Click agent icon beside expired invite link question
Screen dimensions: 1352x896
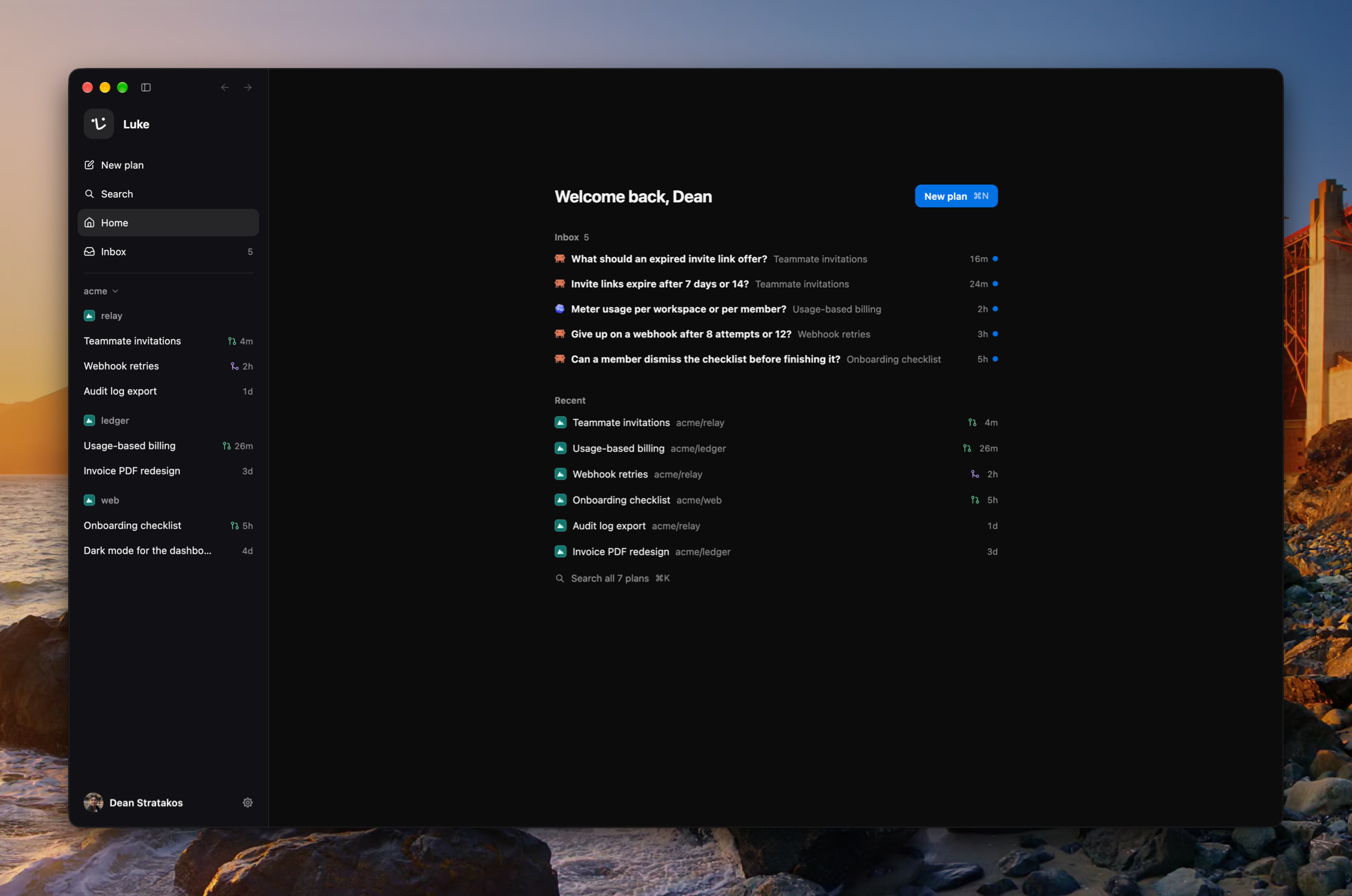(560, 259)
